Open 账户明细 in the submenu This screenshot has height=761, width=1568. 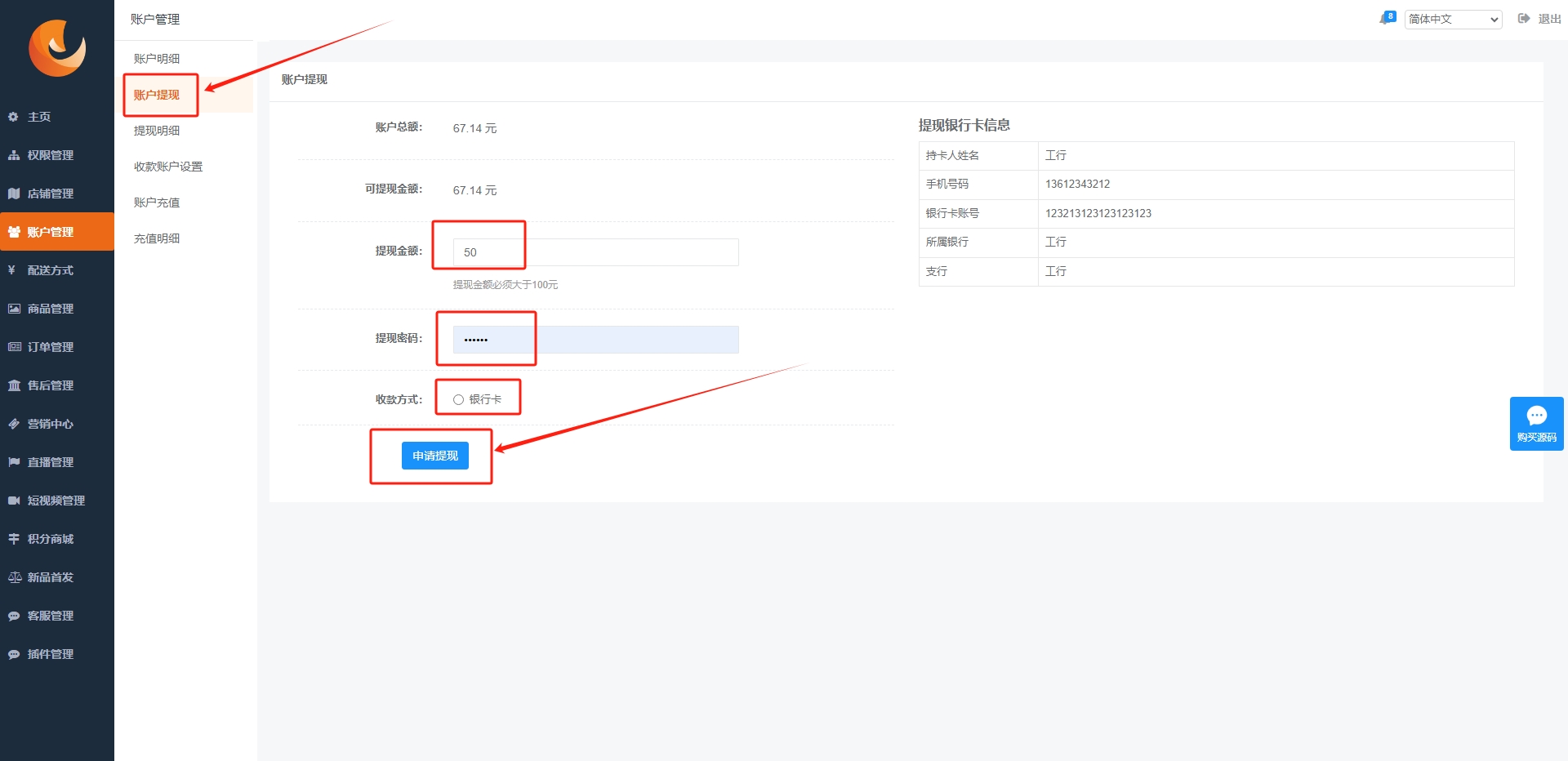[157, 59]
